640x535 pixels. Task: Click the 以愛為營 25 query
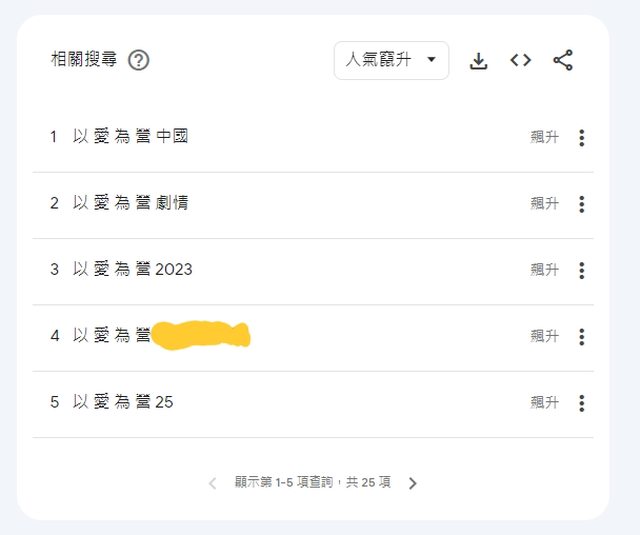(x=122, y=402)
